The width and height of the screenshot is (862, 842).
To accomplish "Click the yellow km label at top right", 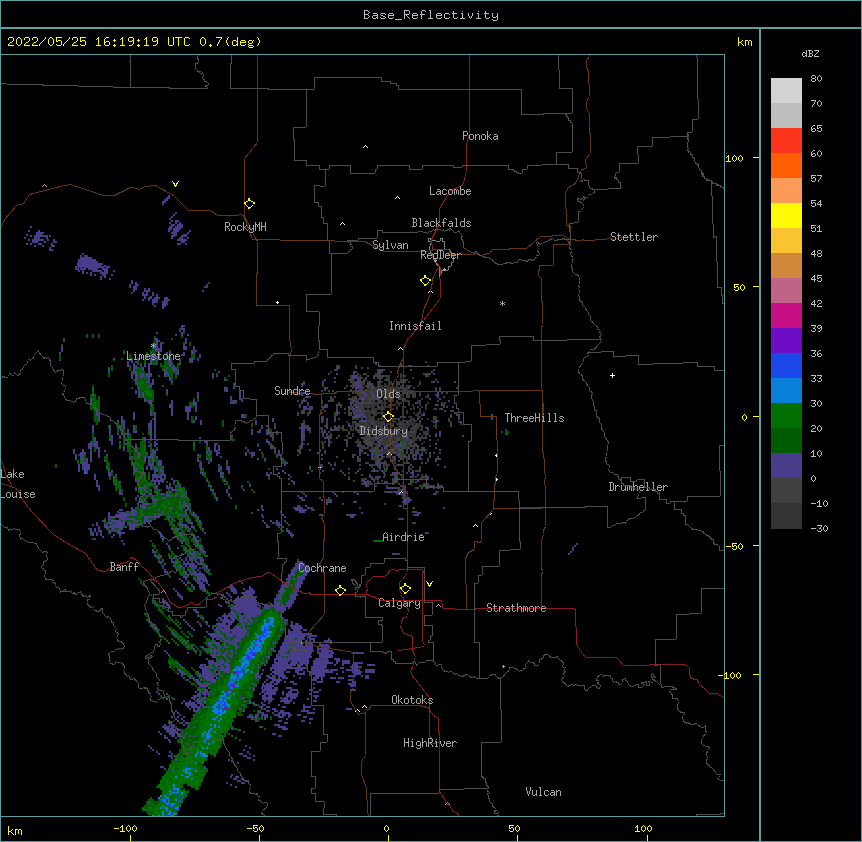I will 745,42.
